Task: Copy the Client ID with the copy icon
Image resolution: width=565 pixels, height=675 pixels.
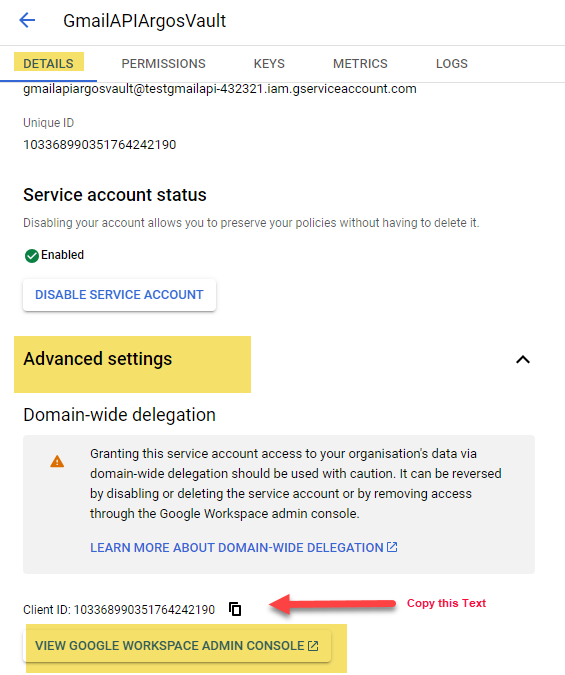Action: [235, 609]
